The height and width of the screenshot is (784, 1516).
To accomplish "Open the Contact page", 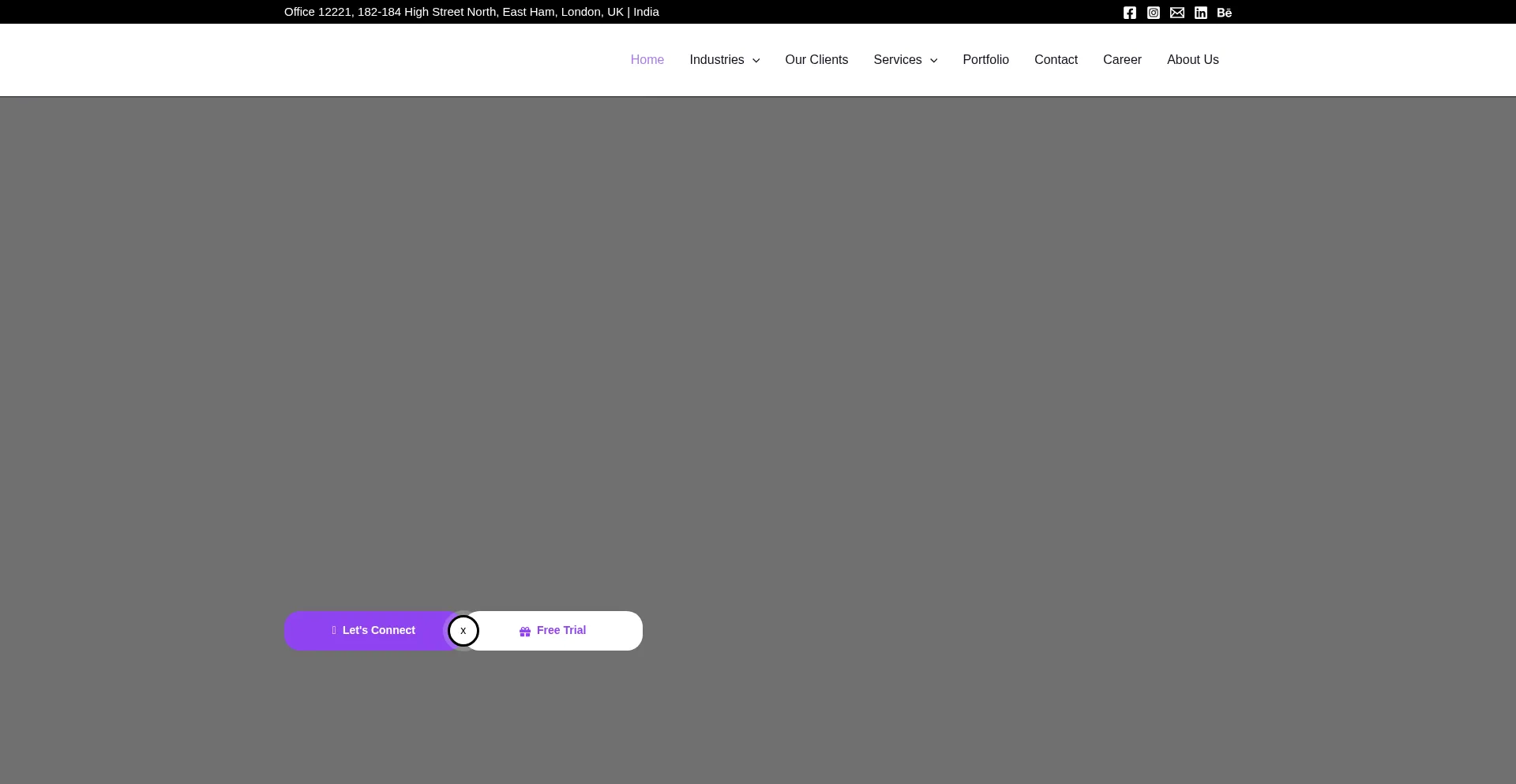I will coord(1056,60).
